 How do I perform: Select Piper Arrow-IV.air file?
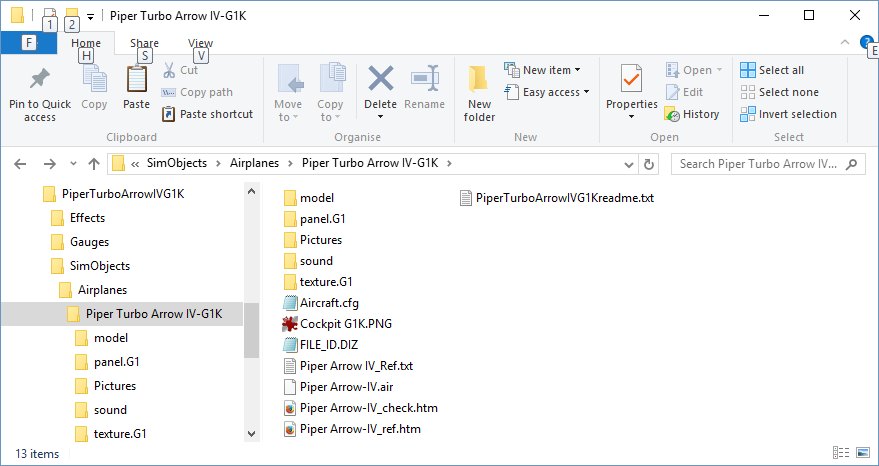tap(338, 387)
